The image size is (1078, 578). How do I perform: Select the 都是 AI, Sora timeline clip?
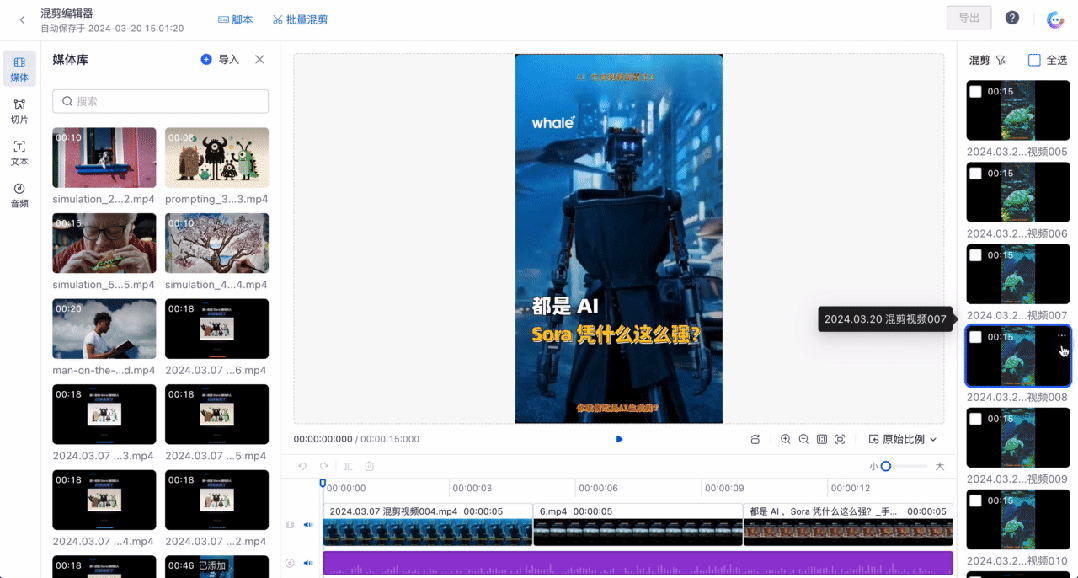pos(848,525)
